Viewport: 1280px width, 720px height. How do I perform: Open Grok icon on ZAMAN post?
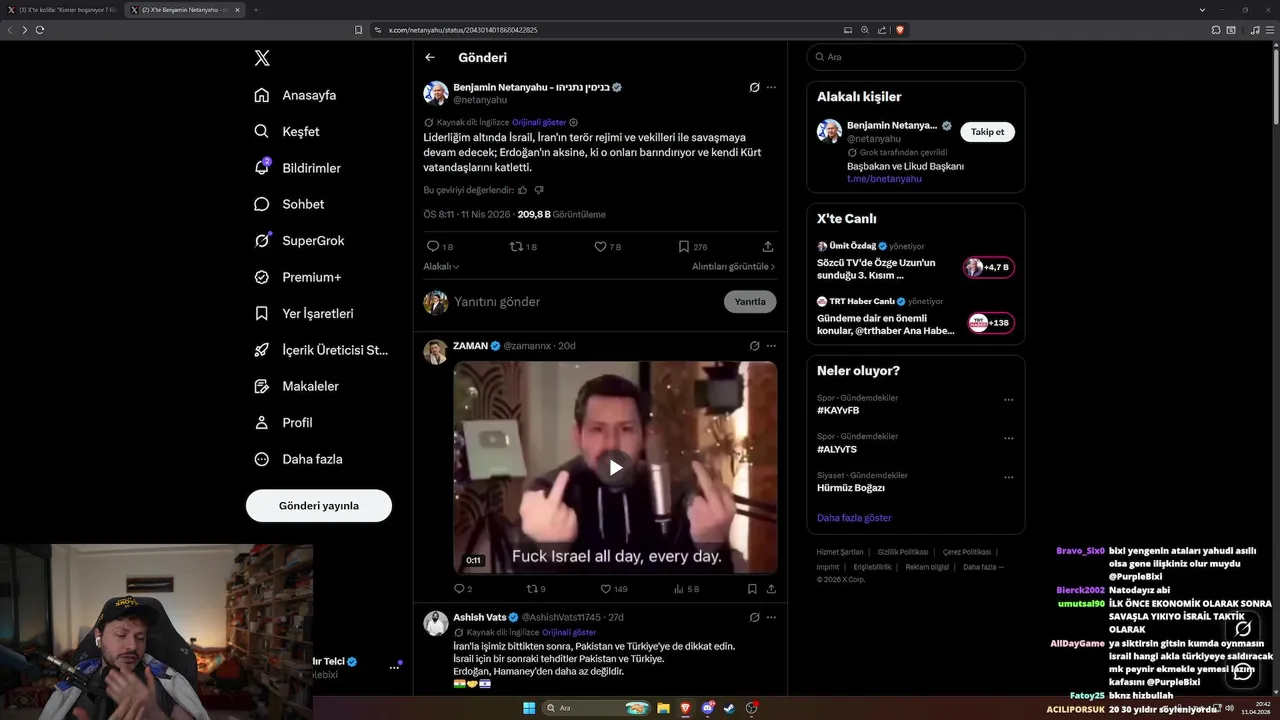point(755,345)
